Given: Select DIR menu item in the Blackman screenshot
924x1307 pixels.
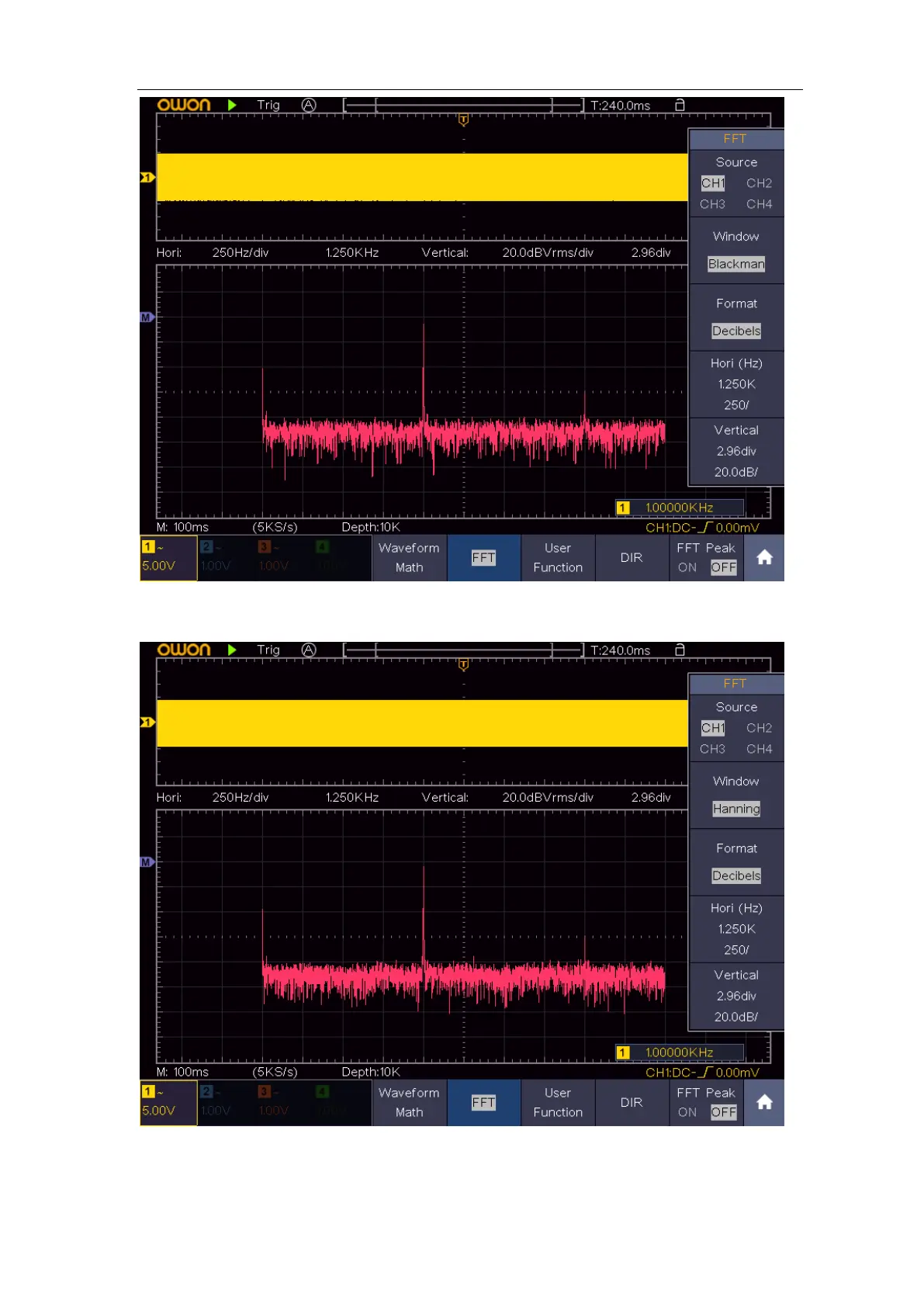Looking at the screenshot, I should pos(632,557).
